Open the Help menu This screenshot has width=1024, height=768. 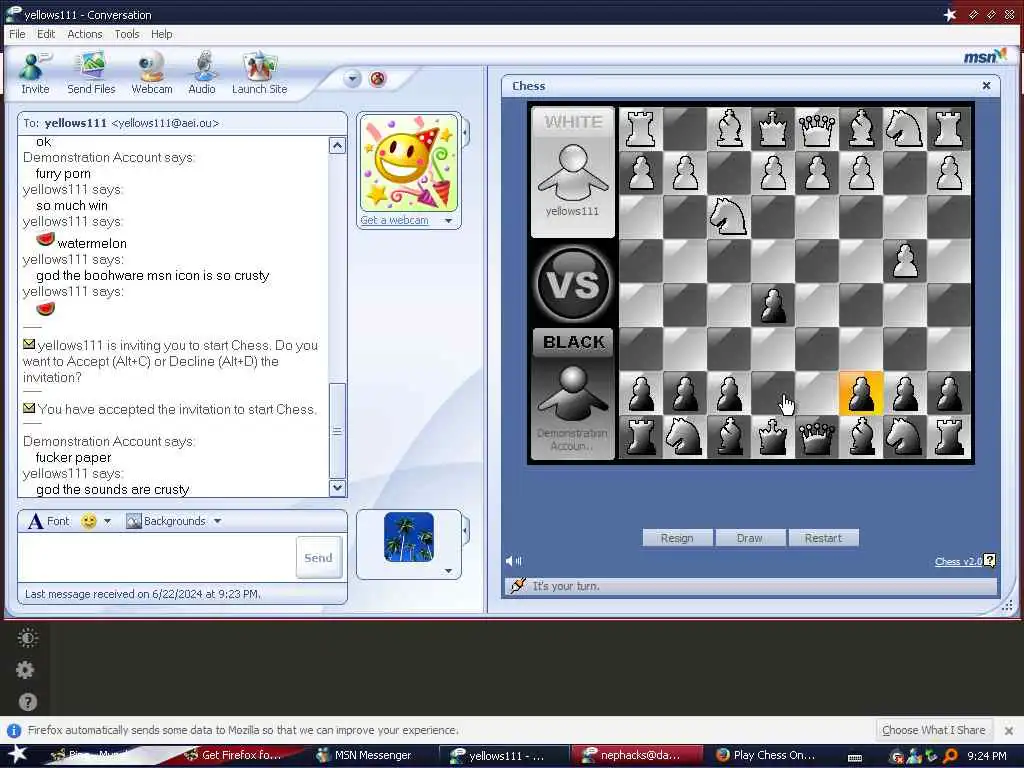click(161, 34)
